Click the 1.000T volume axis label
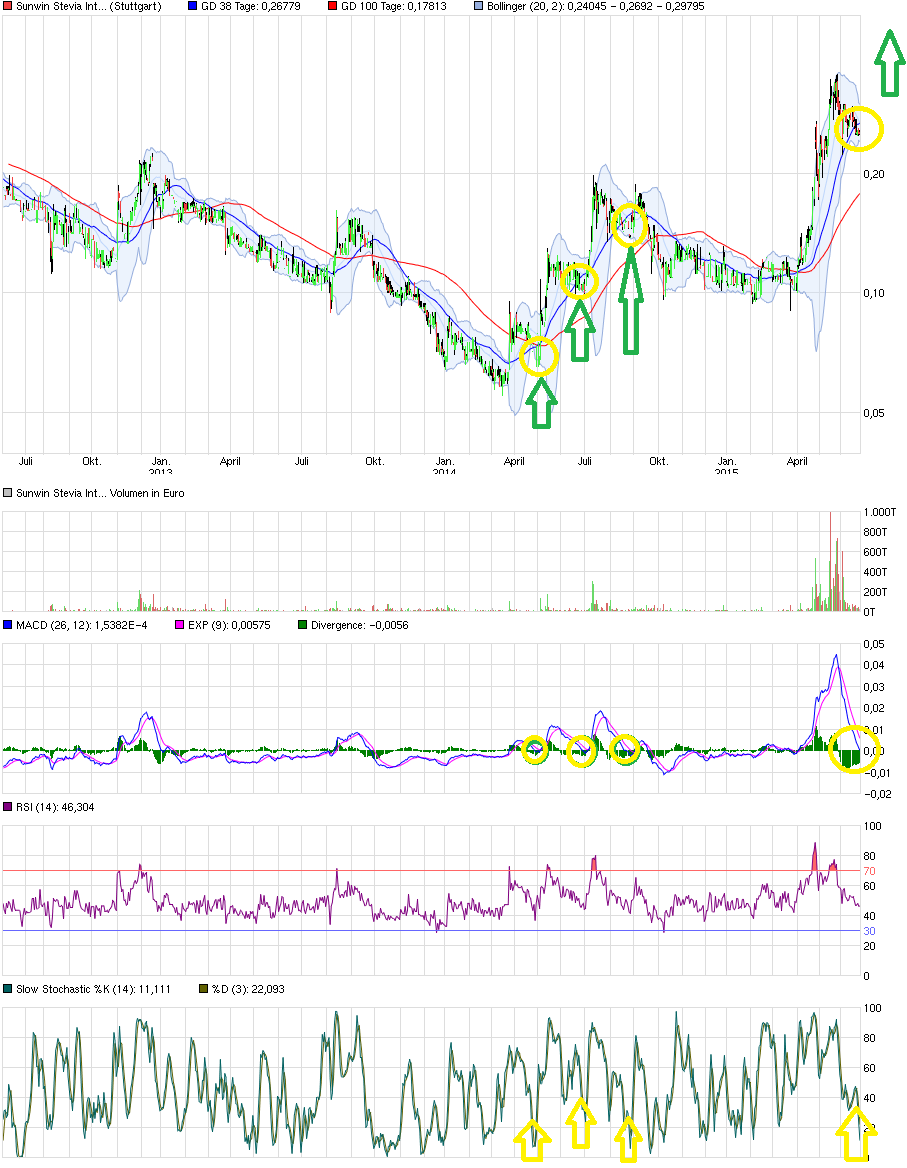907x1168 pixels. pos(879,512)
